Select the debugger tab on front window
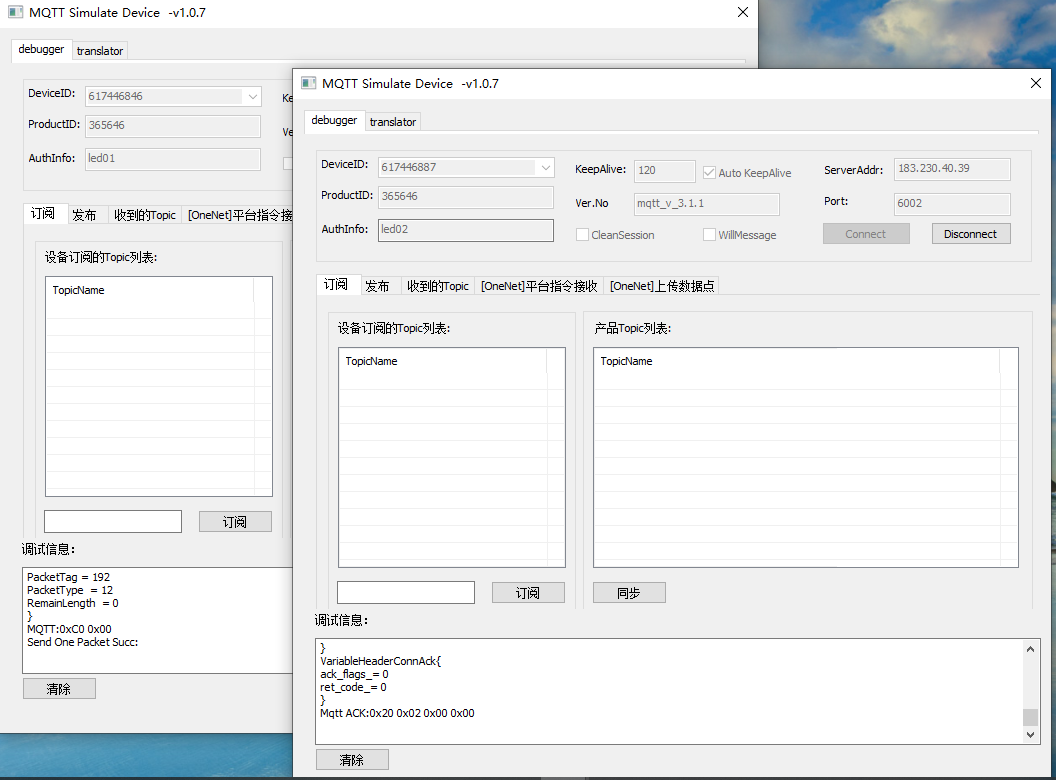 [x=334, y=120]
